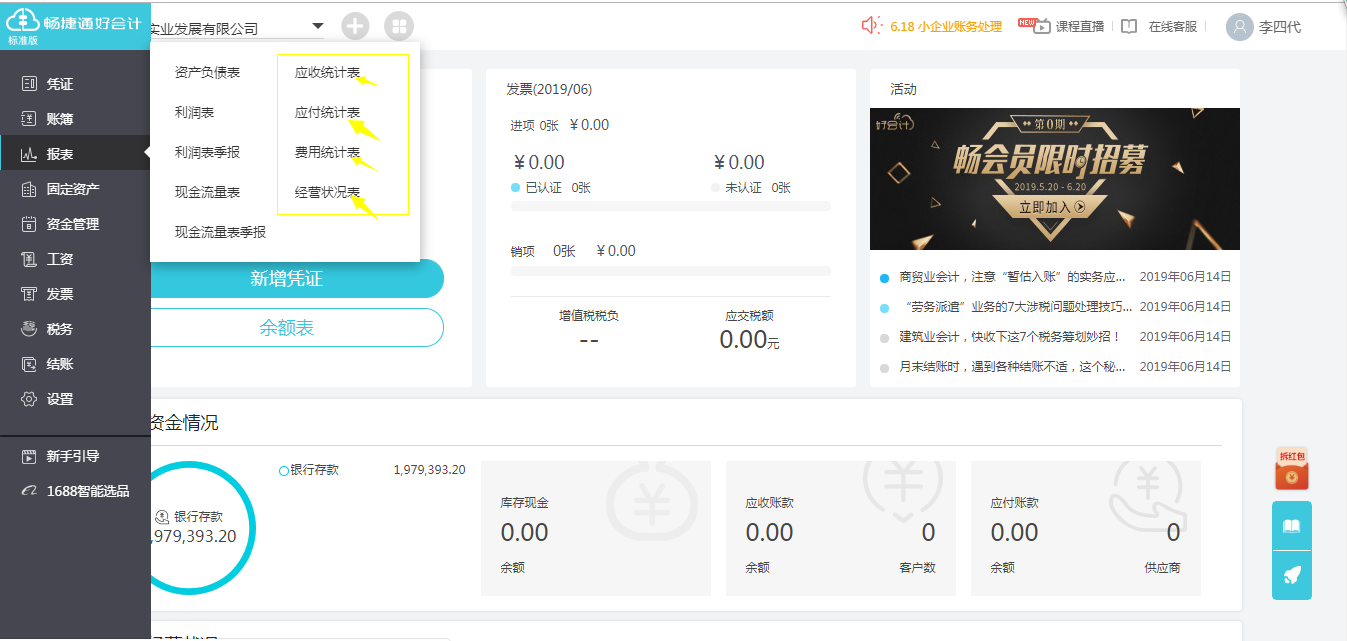
Task: Click the open book help icon on right
Action: (1291, 526)
